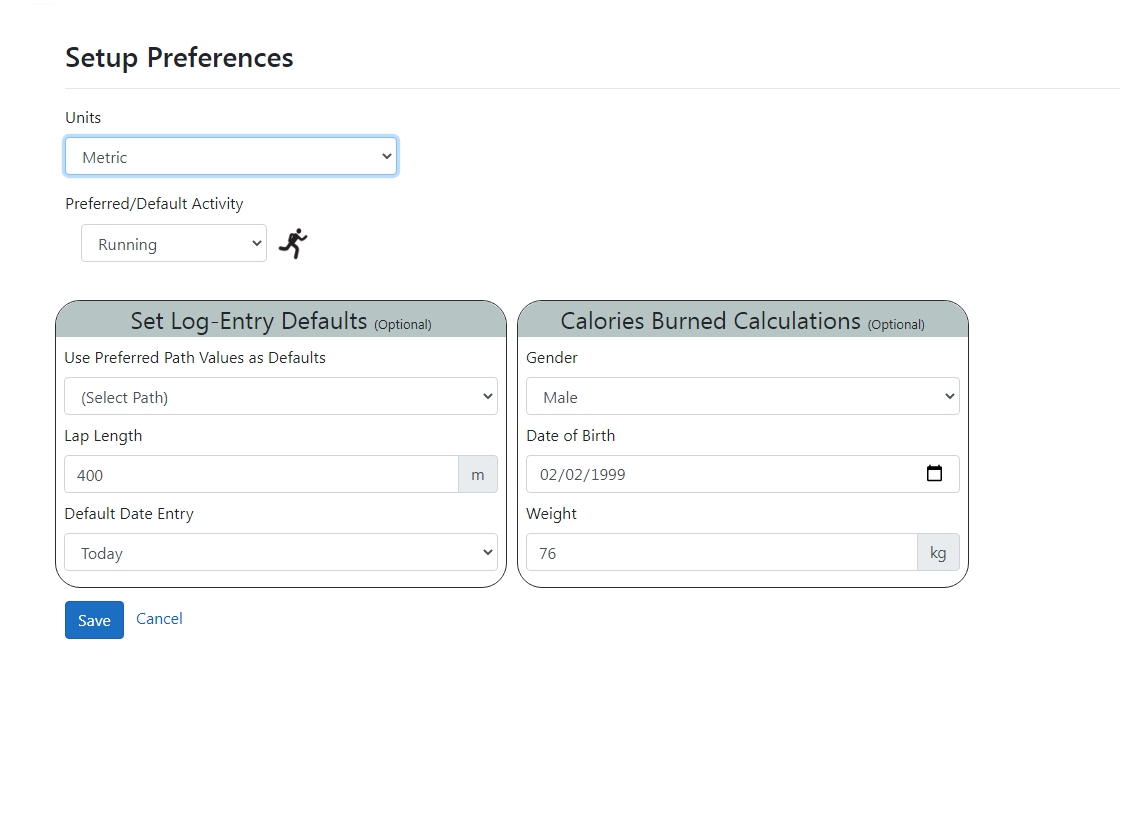This screenshot has height=830, width=1140.
Task: Select the day segment of Date of Birth
Action: (573, 475)
